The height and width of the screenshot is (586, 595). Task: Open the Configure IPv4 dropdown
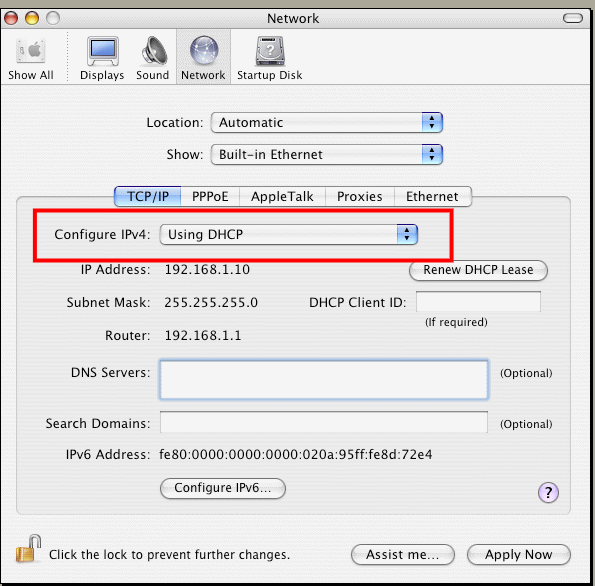pyautogui.click(x=289, y=235)
